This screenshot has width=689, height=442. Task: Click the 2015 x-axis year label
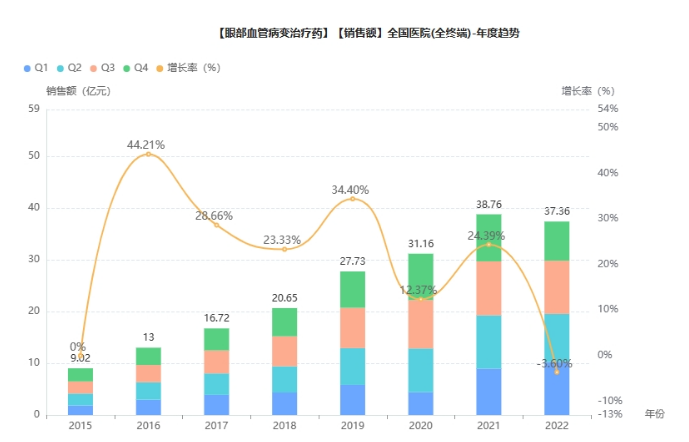pos(80,425)
